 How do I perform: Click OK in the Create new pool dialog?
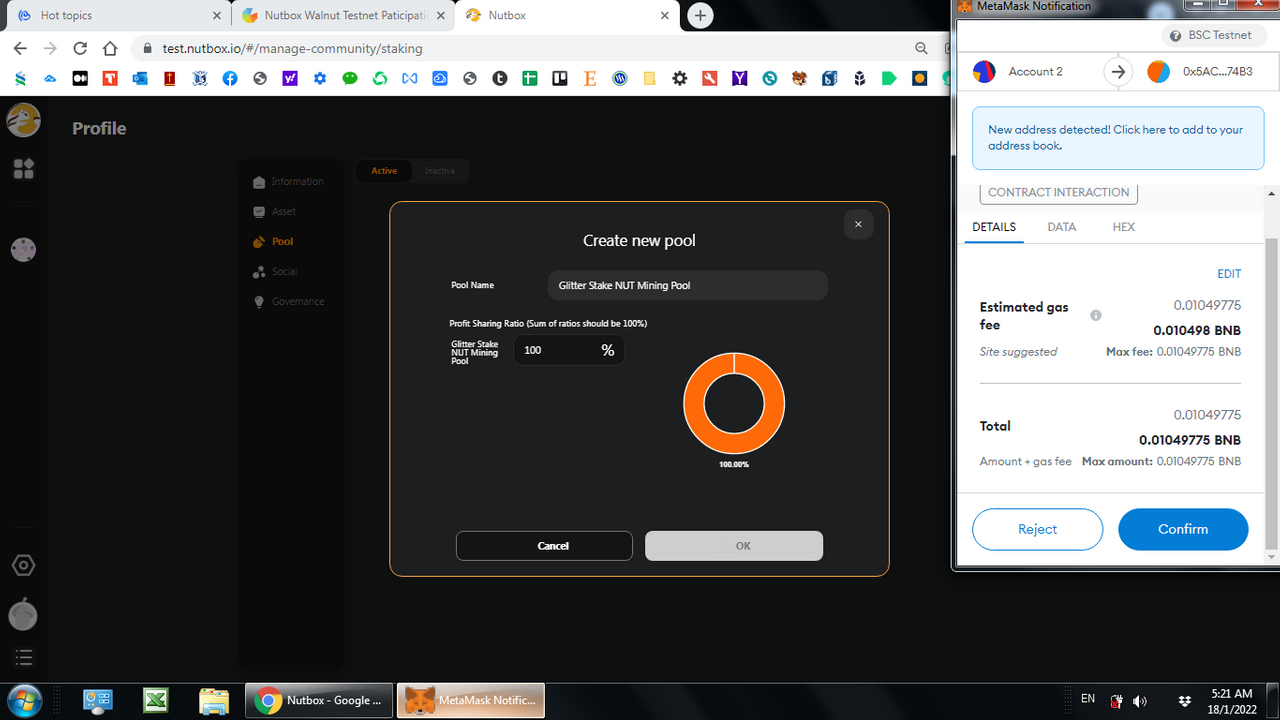coord(734,546)
